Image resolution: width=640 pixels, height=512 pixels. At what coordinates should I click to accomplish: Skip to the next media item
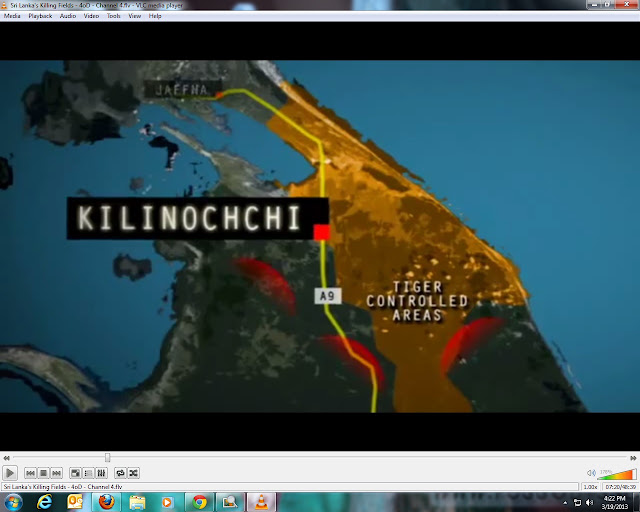tap(56, 473)
